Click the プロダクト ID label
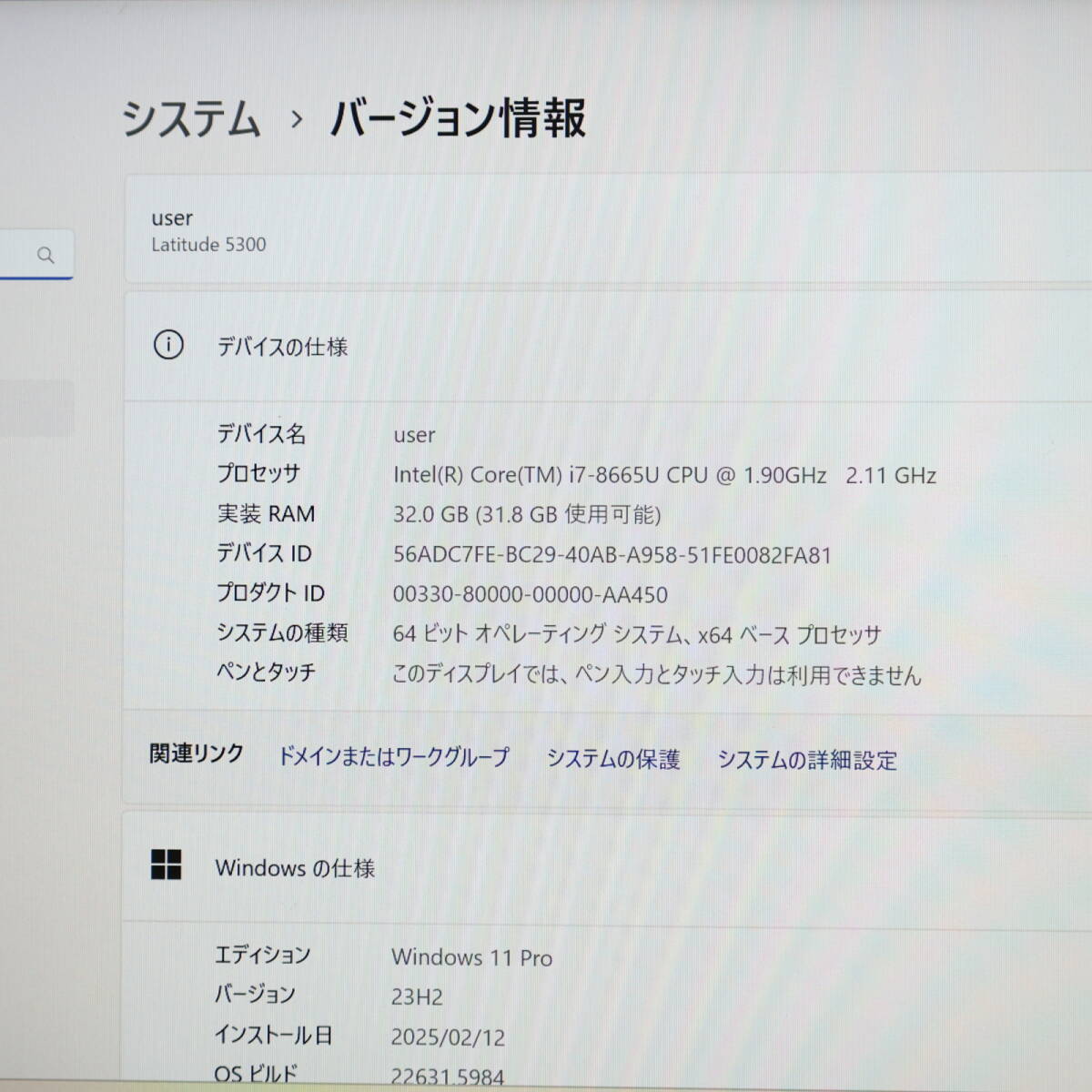This screenshot has width=1092, height=1092. coord(270,592)
